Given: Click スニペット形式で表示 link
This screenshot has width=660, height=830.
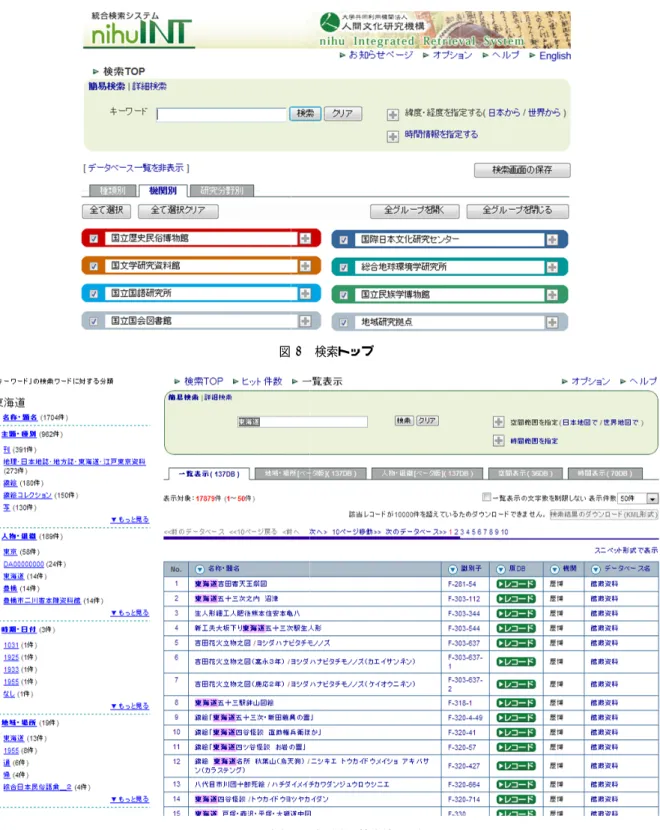Looking at the screenshot, I should [x=626, y=551].
